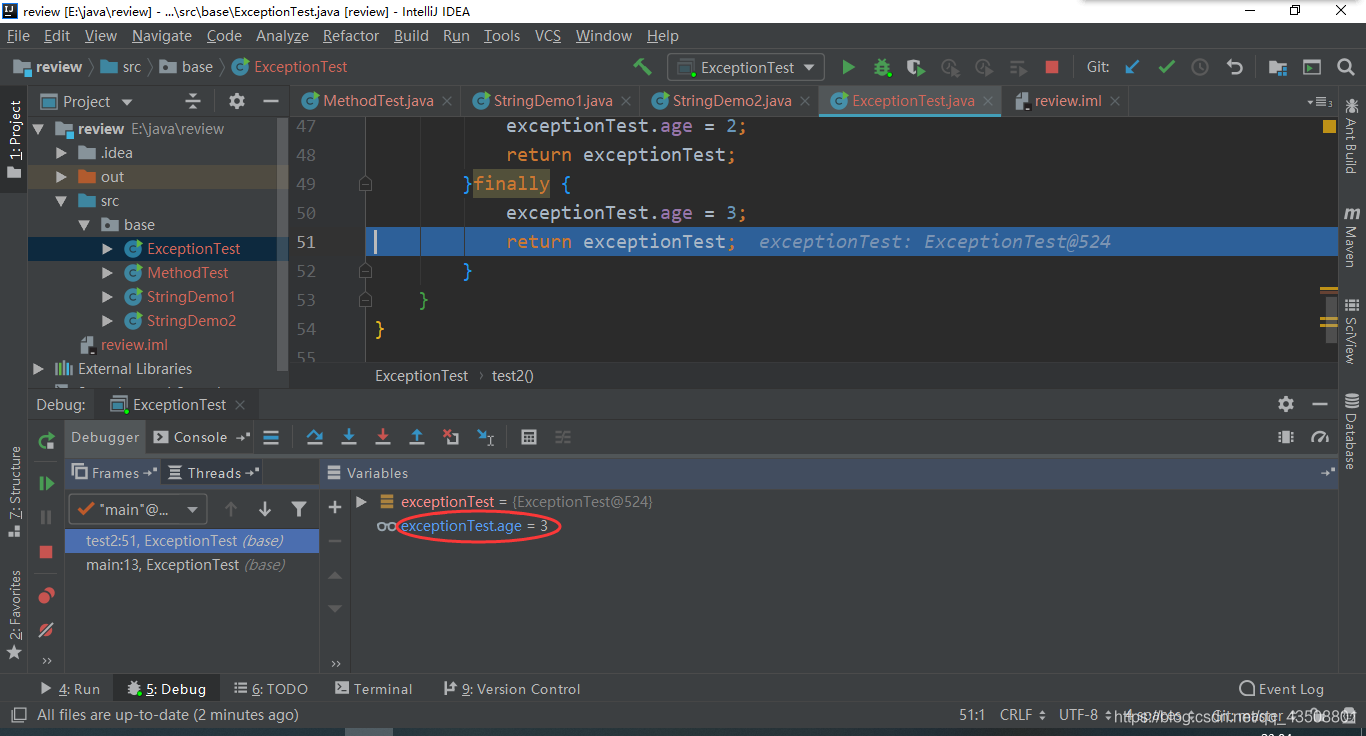This screenshot has width=1366, height=736.
Task: Expand the exceptionTest variable
Action: pos(362,502)
